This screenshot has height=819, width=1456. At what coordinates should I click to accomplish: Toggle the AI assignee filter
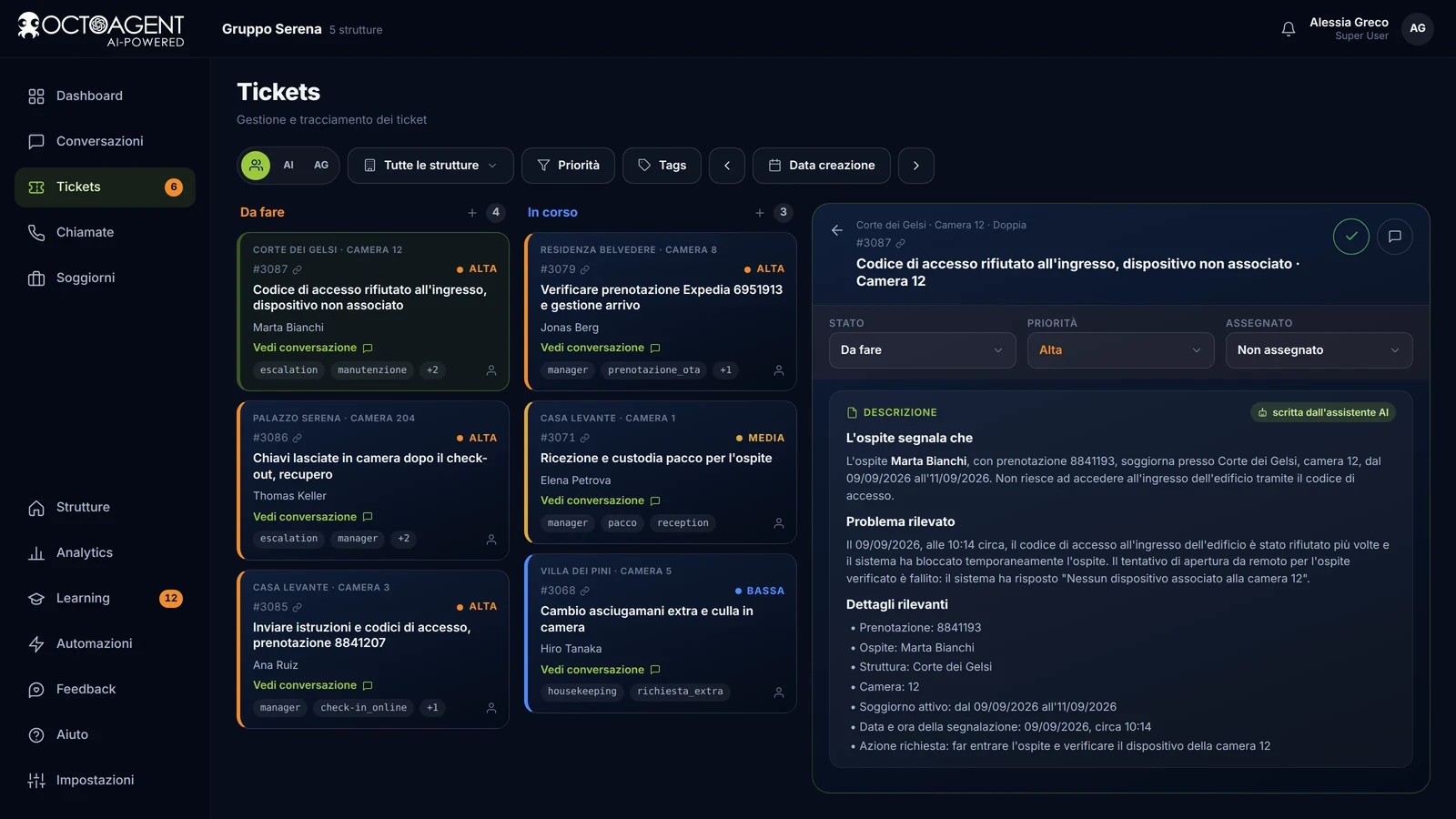tap(288, 166)
